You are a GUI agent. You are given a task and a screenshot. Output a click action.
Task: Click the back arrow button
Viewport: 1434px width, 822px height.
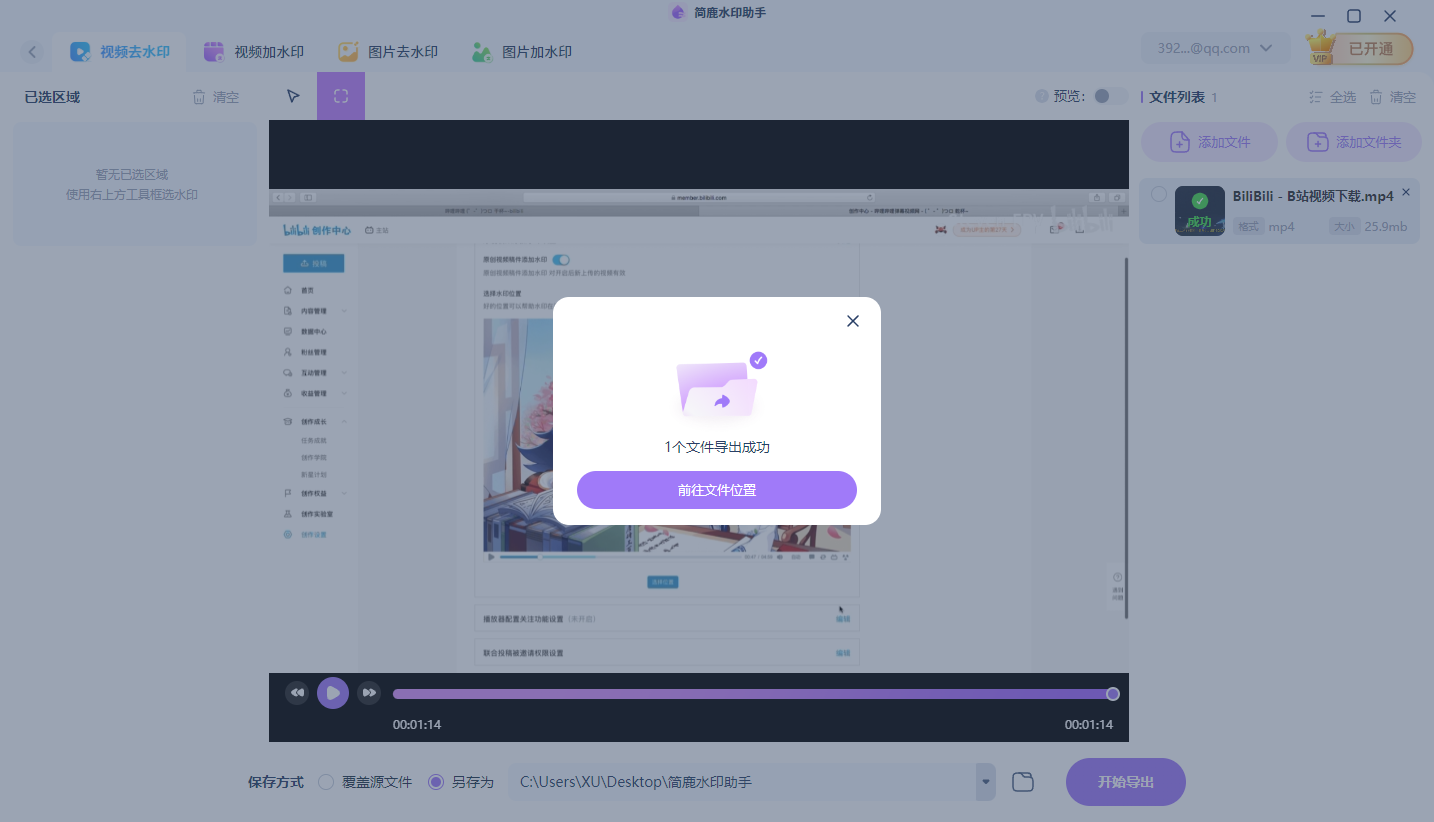pos(33,52)
